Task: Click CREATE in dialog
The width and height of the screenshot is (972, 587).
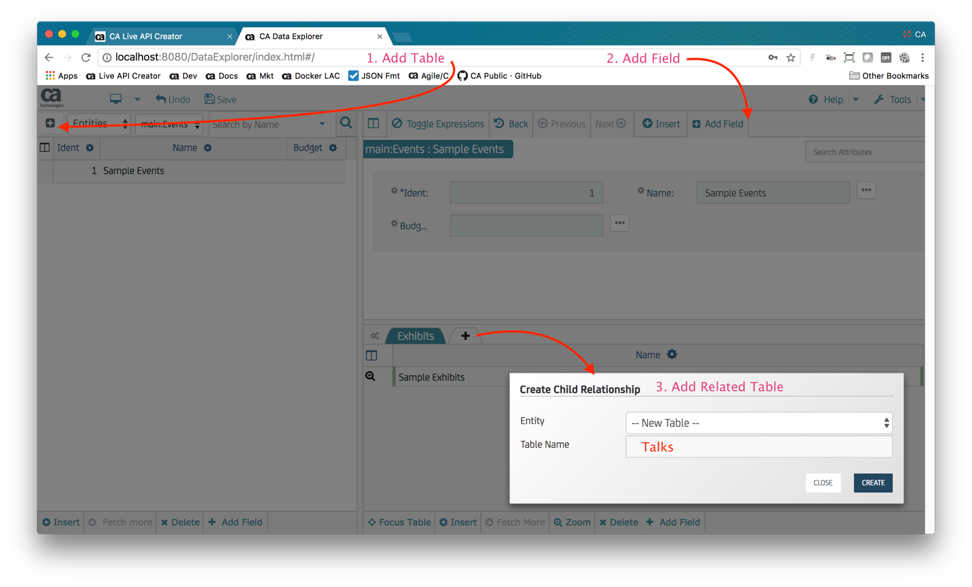Action: tap(873, 483)
